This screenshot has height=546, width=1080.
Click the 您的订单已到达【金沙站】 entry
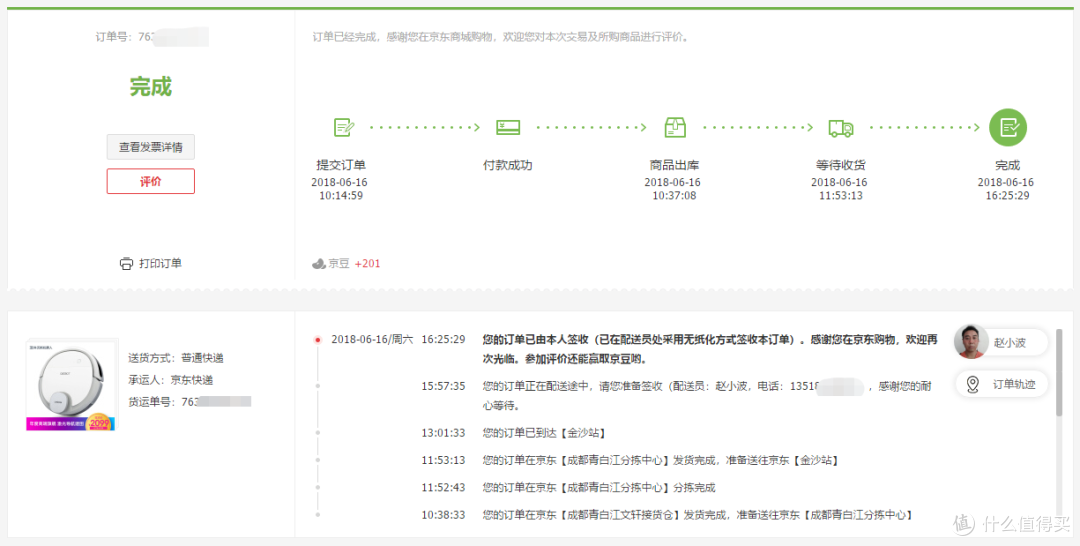tap(544, 432)
